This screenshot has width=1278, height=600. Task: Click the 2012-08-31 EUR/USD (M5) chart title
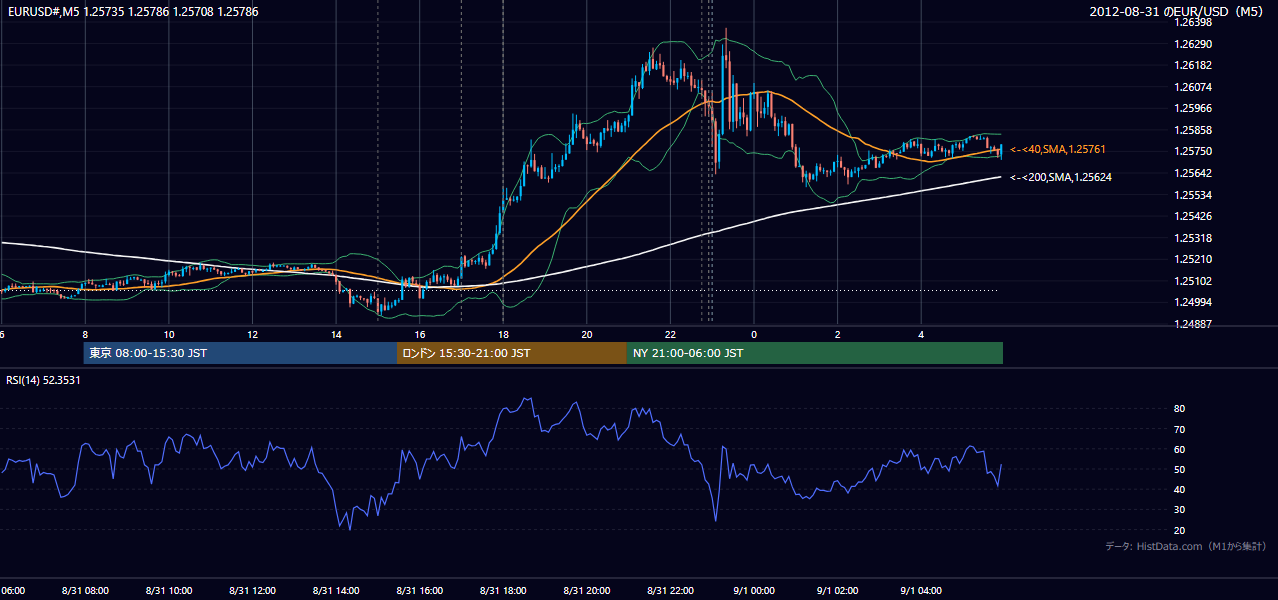(x=1178, y=11)
